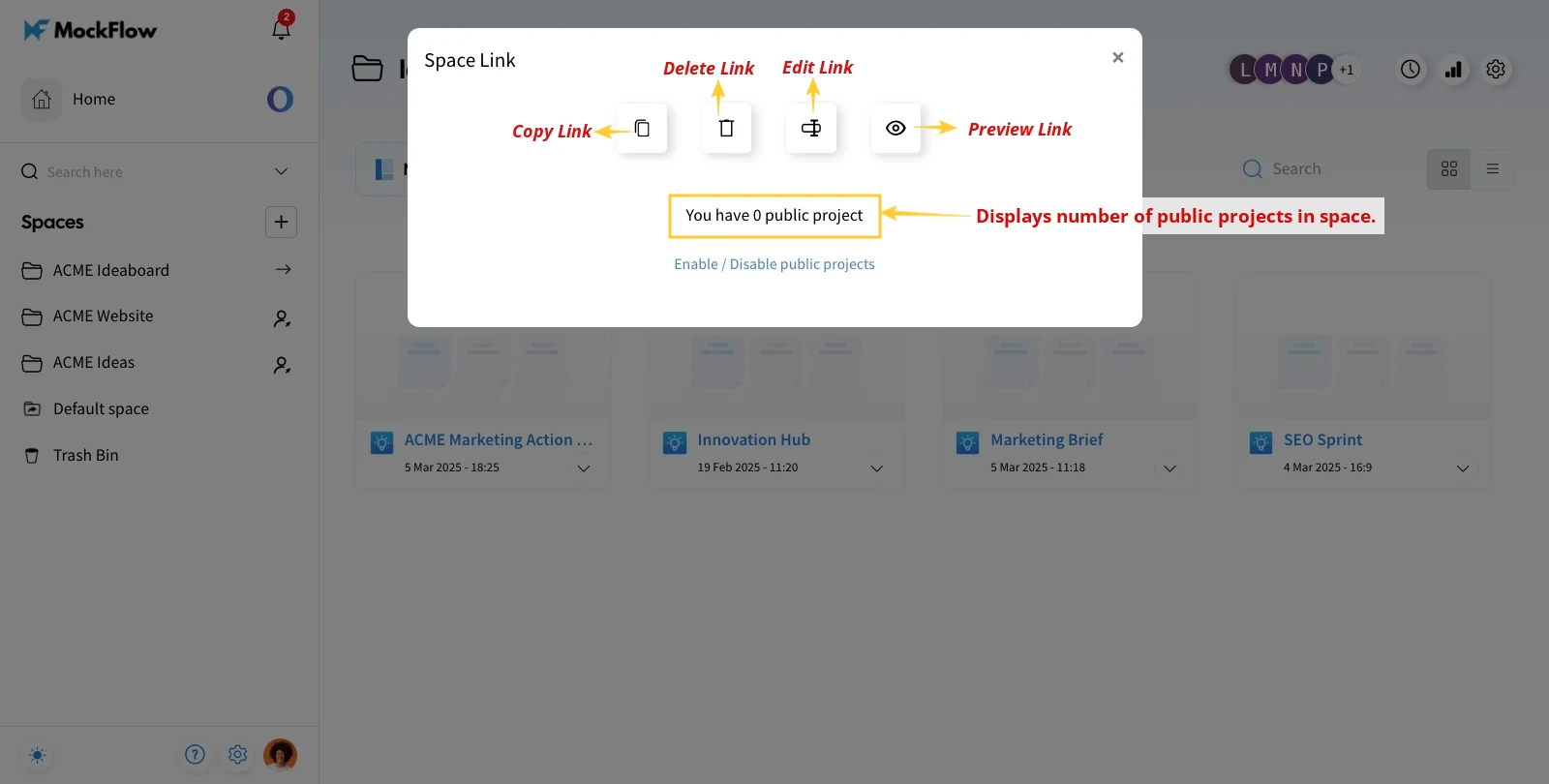Click Enable / Disable public projects link

[774, 264]
